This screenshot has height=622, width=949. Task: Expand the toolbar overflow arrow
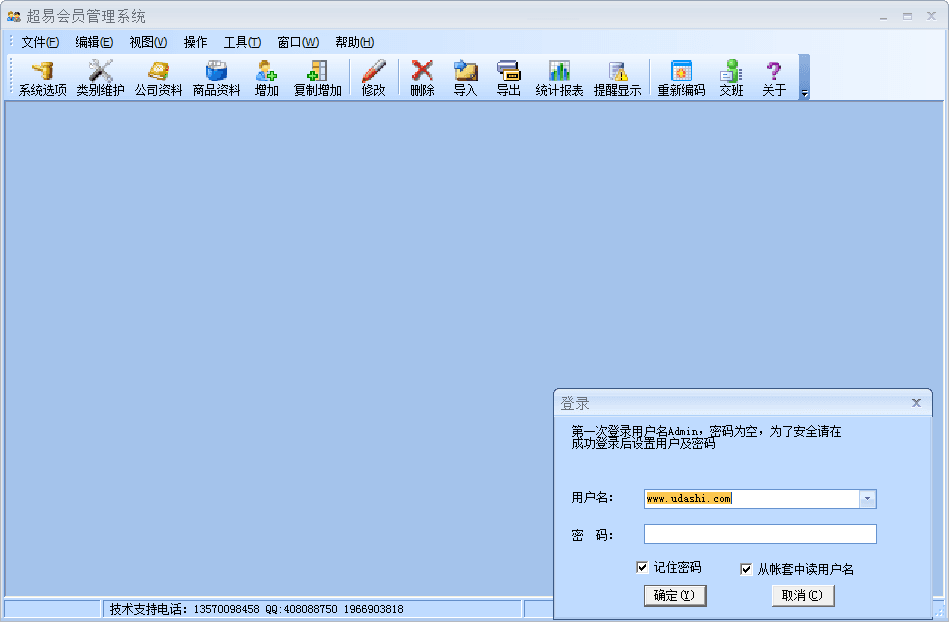click(804, 93)
